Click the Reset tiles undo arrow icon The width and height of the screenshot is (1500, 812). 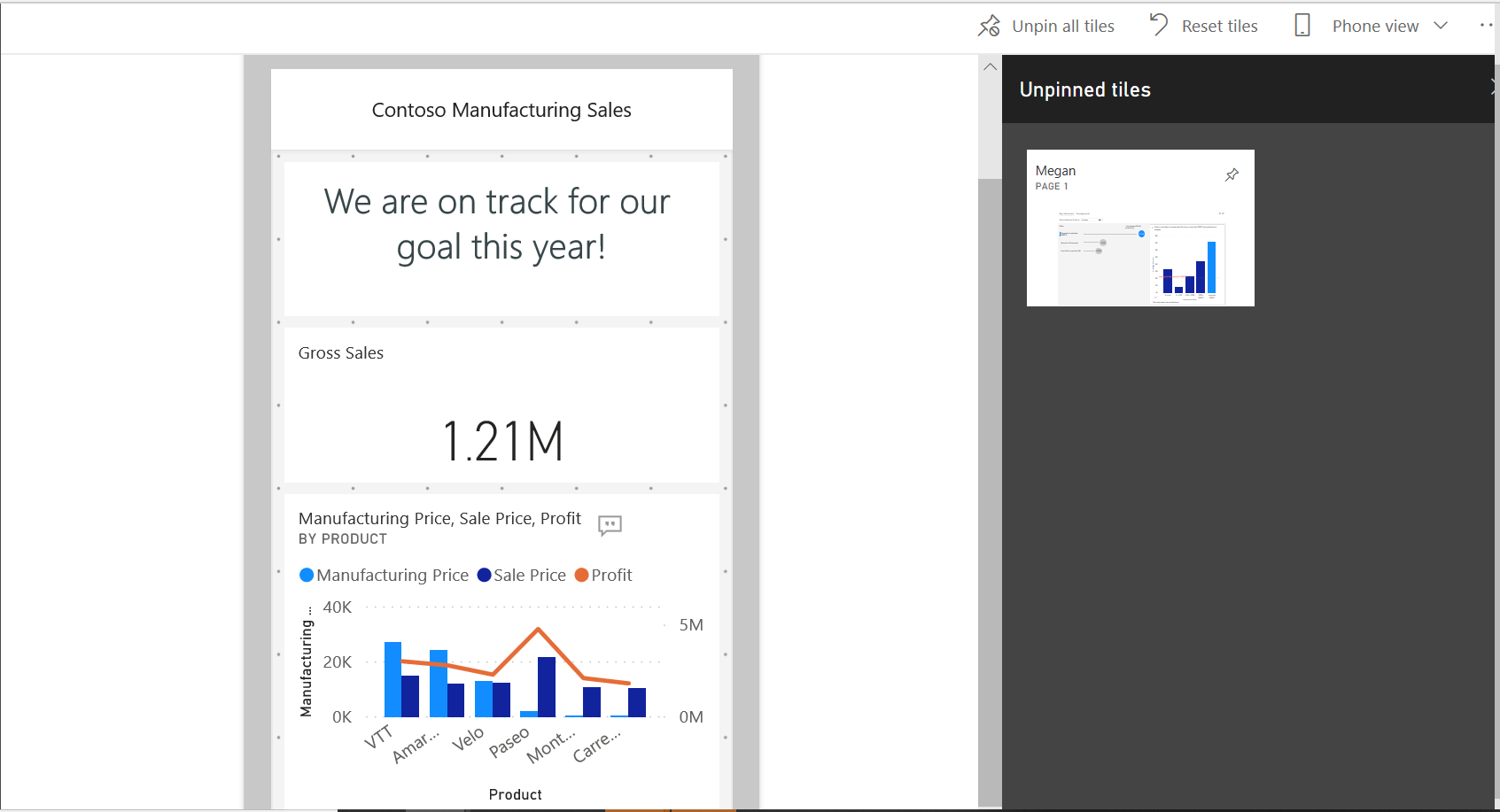(x=1159, y=25)
